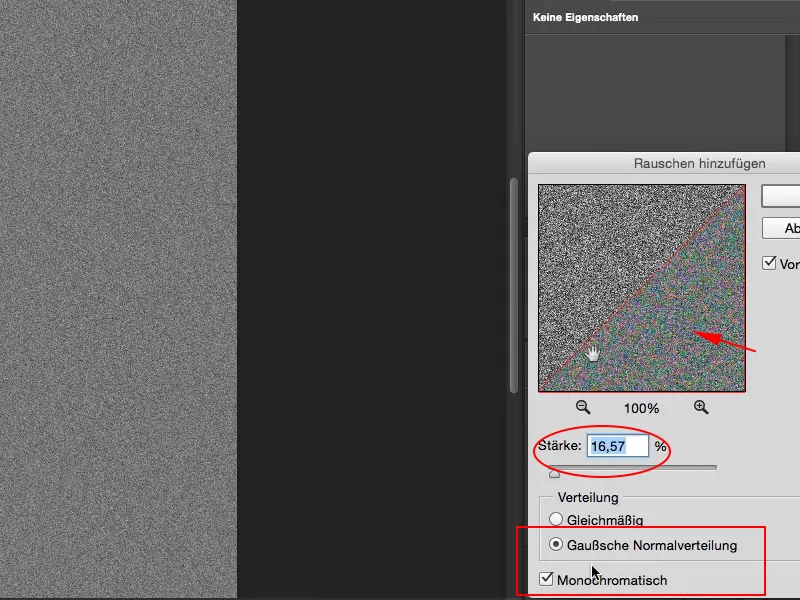Viewport: 800px width, 600px height.
Task: Click the 100% zoom level text
Action: click(641, 408)
